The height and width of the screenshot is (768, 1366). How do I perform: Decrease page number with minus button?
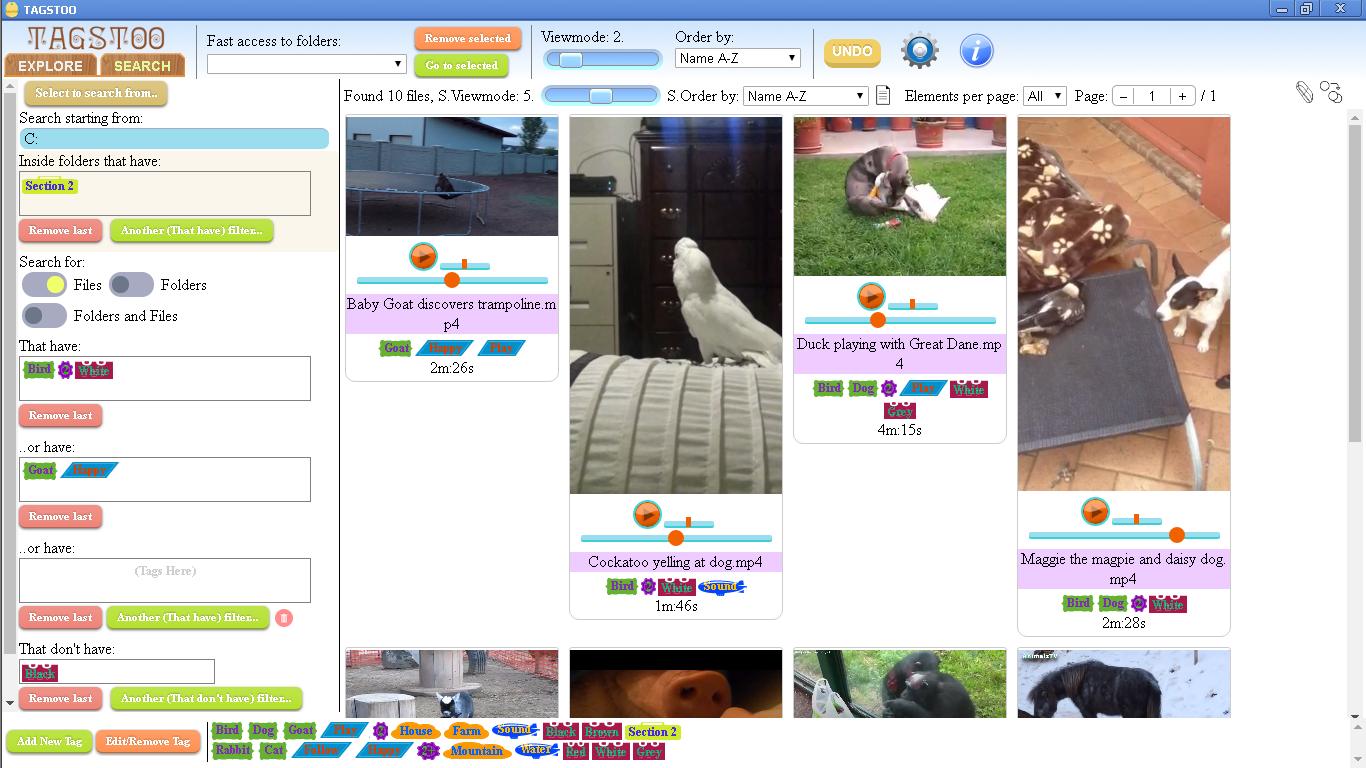tap(1123, 96)
